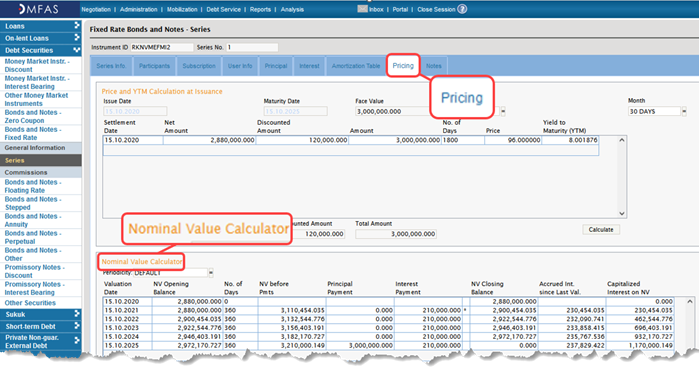Click the Issue Date field
This screenshot has width=699, height=367.
[x=135, y=111]
